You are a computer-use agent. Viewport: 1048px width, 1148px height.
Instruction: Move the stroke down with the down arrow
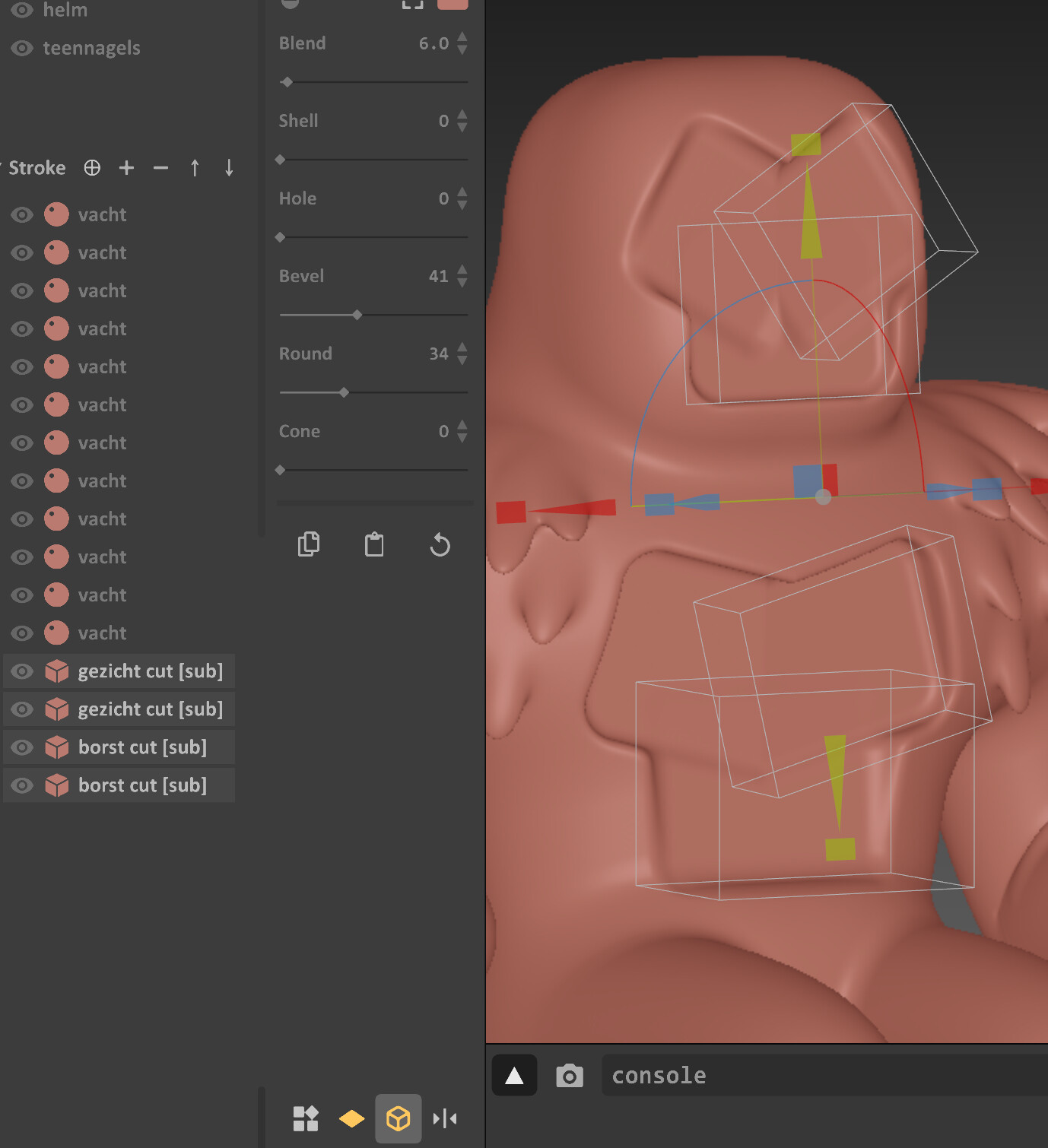coord(229,168)
